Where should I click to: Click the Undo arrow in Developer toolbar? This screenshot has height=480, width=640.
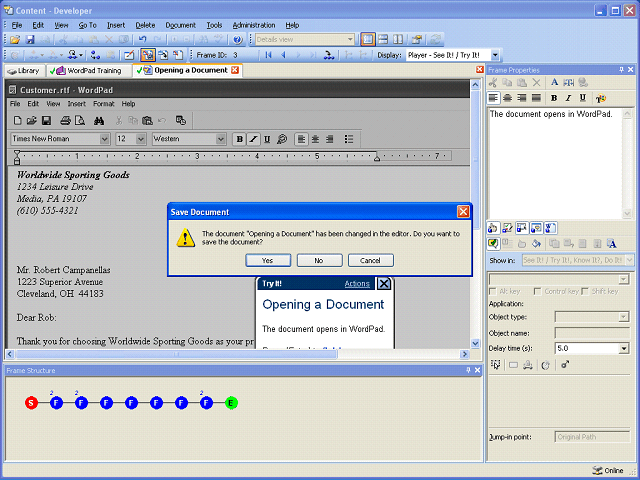pyautogui.click(x=142, y=40)
